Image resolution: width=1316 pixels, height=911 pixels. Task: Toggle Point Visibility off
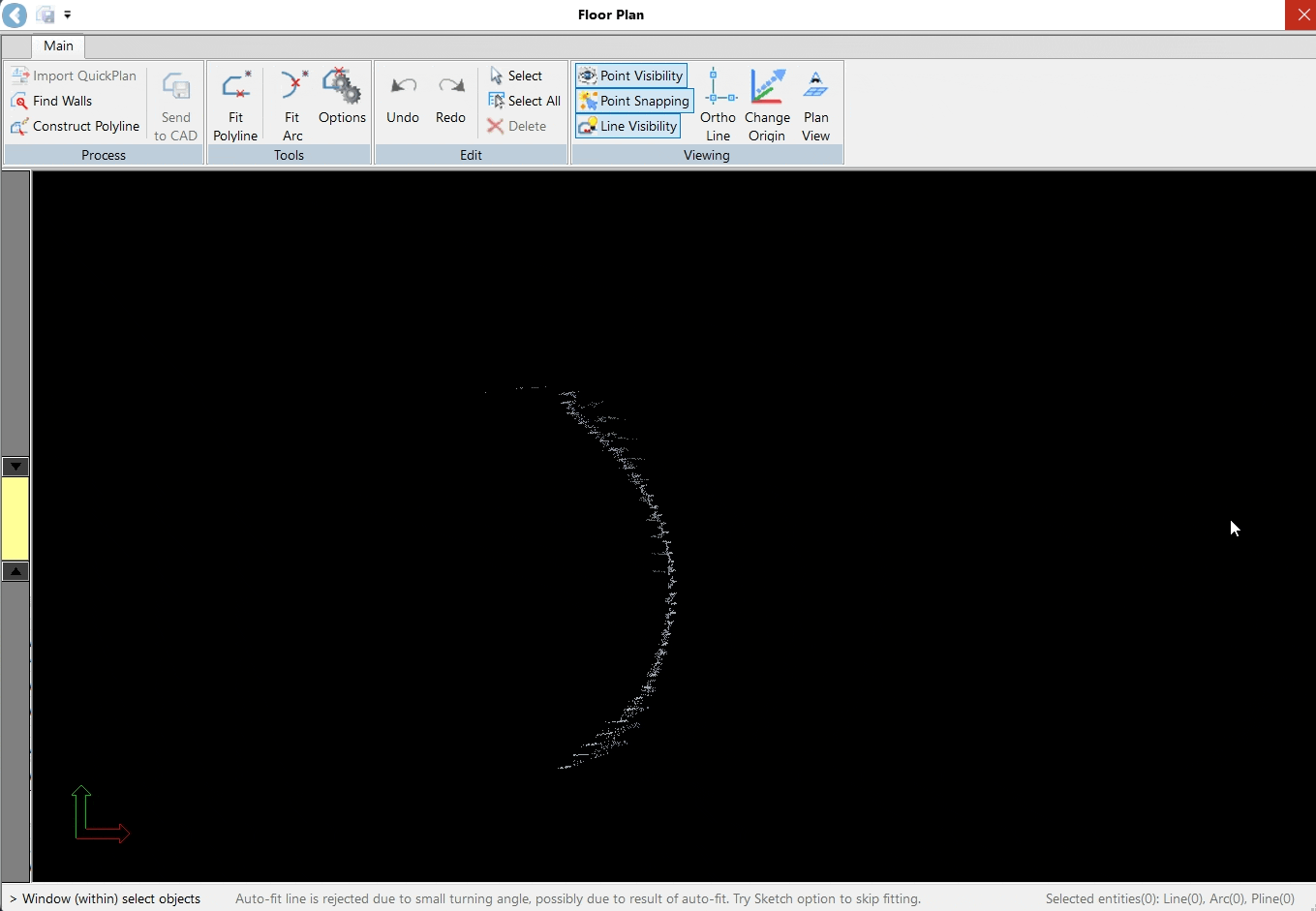tap(631, 76)
